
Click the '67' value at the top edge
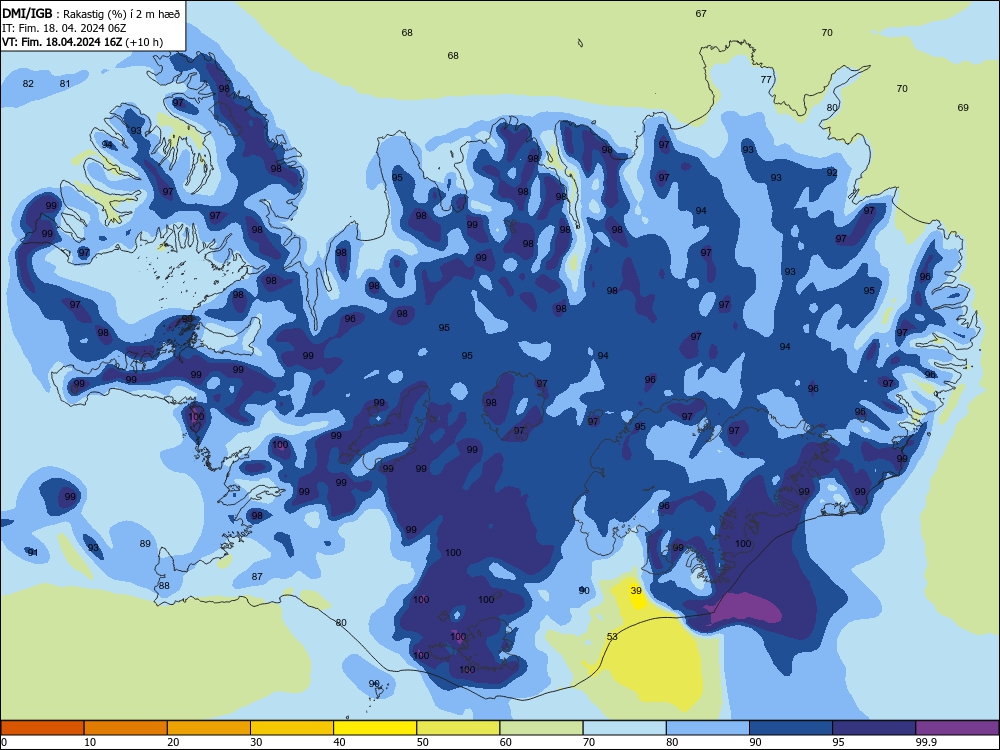(x=701, y=13)
